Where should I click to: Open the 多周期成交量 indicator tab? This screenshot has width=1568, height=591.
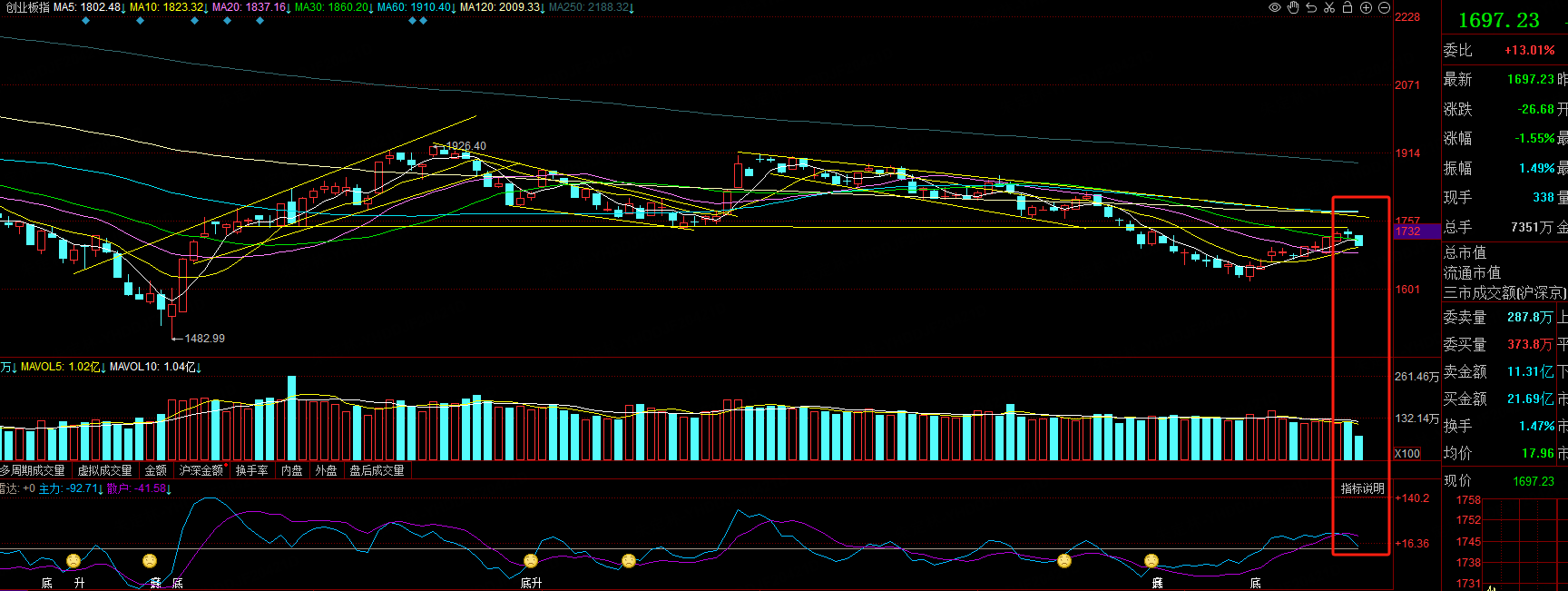(x=34, y=470)
